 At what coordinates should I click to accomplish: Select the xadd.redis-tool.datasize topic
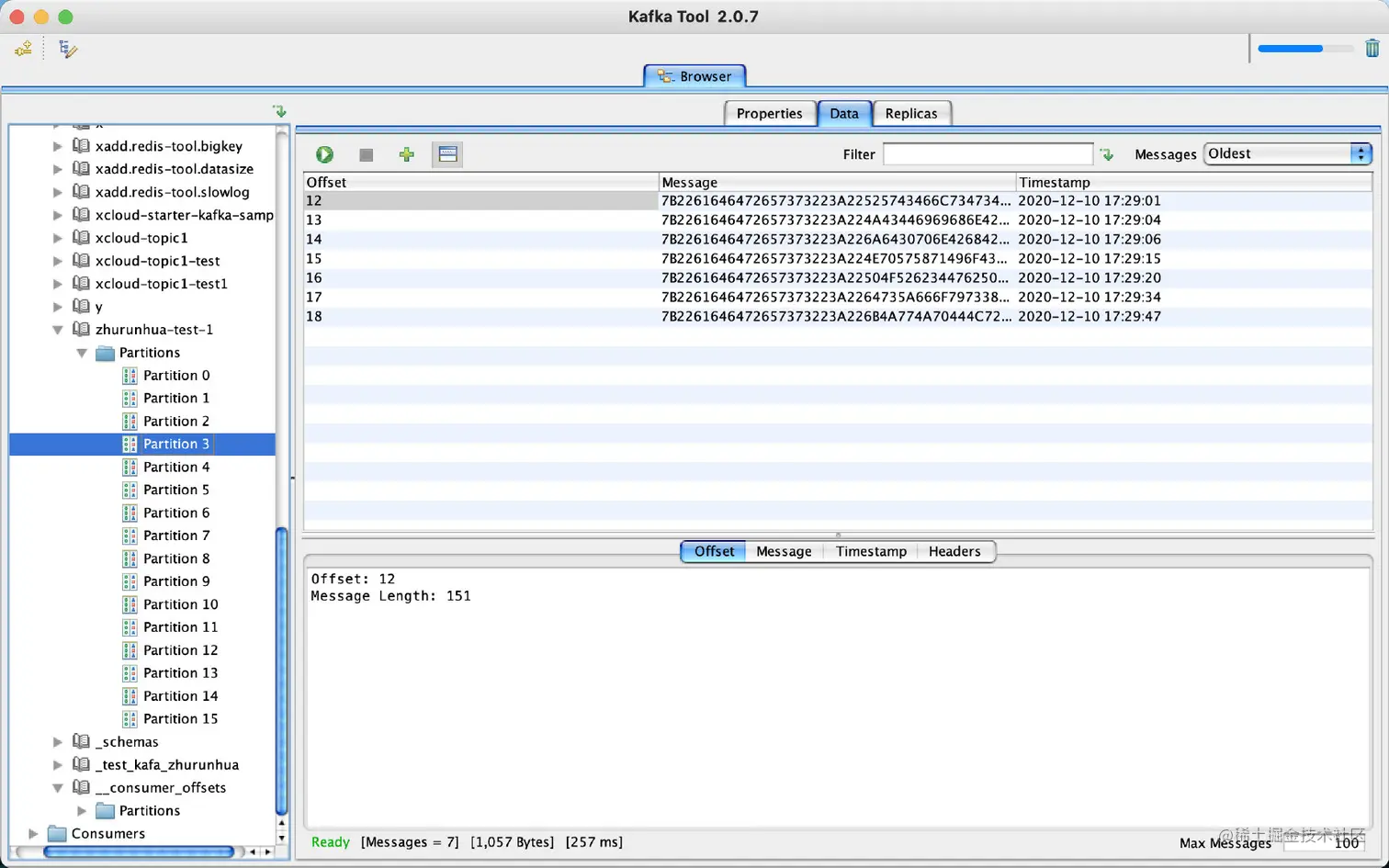(x=174, y=169)
